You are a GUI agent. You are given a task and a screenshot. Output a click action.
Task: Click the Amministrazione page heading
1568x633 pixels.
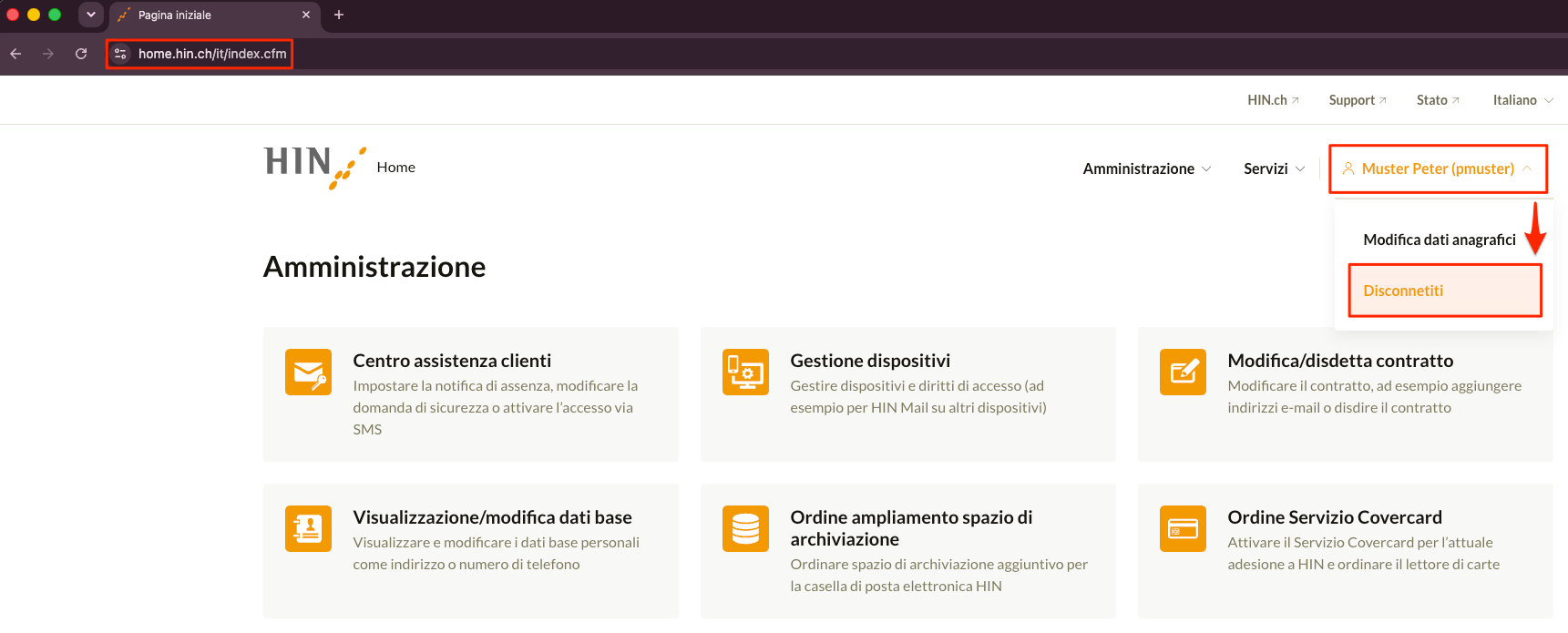[x=374, y=267]
